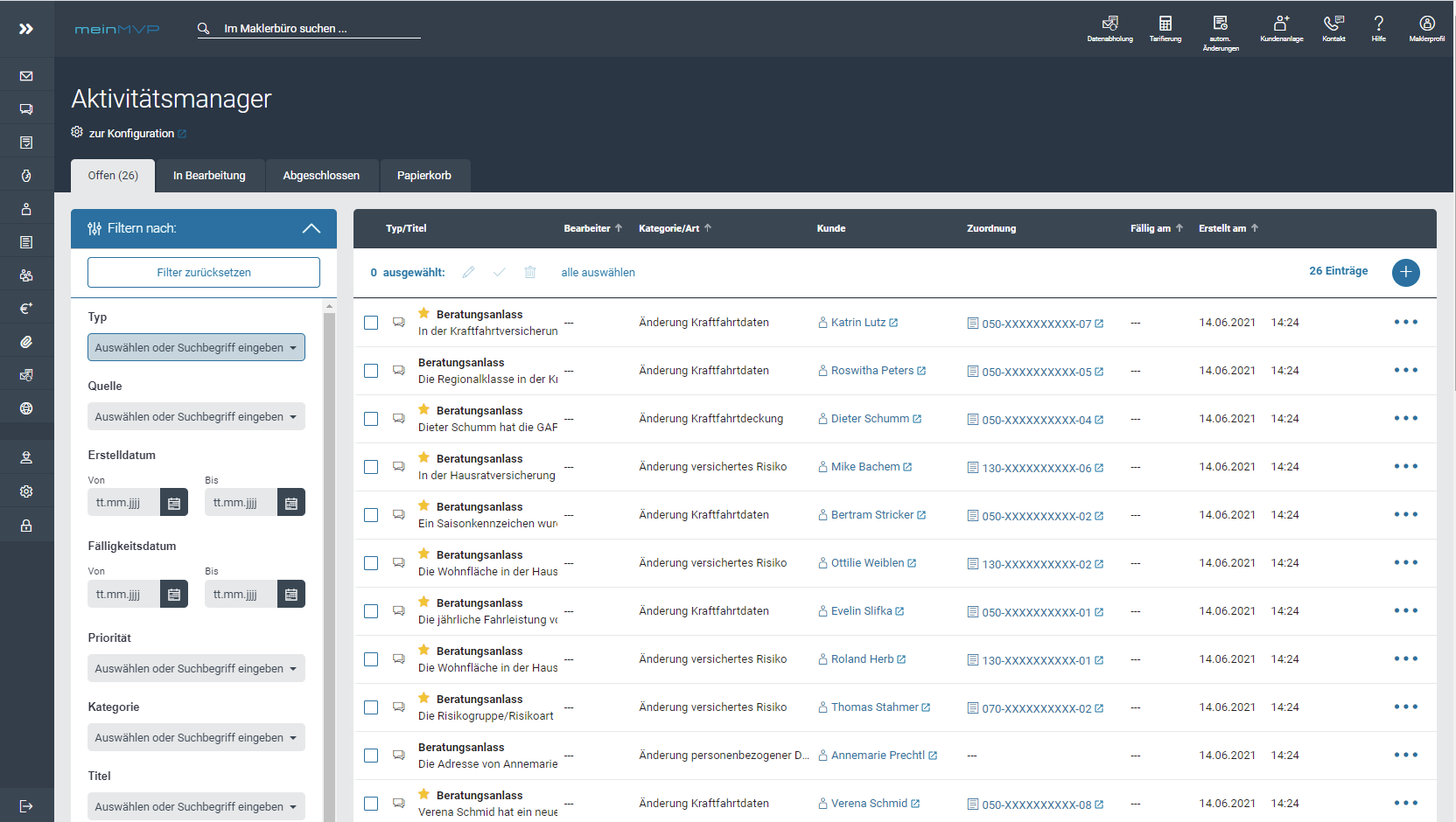Select checkbox for Ottilie Weiblen row
Screen dimensions: 1456x822
[371, 563]
